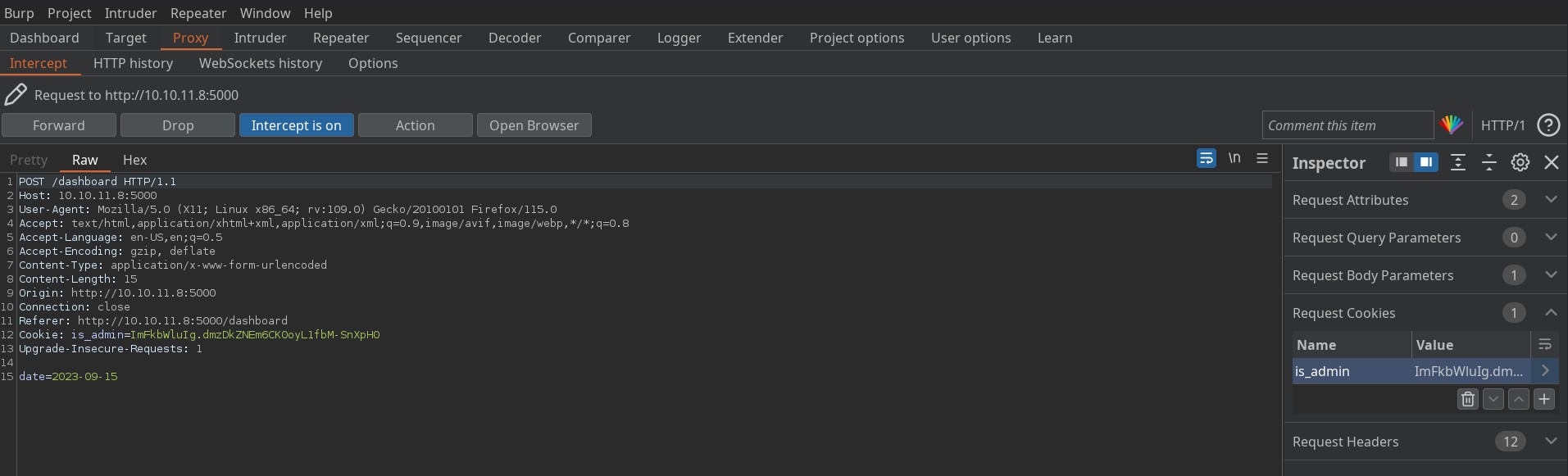Switch to the Hex view tab
The image size is (1568, 476).
click(135, 160)
